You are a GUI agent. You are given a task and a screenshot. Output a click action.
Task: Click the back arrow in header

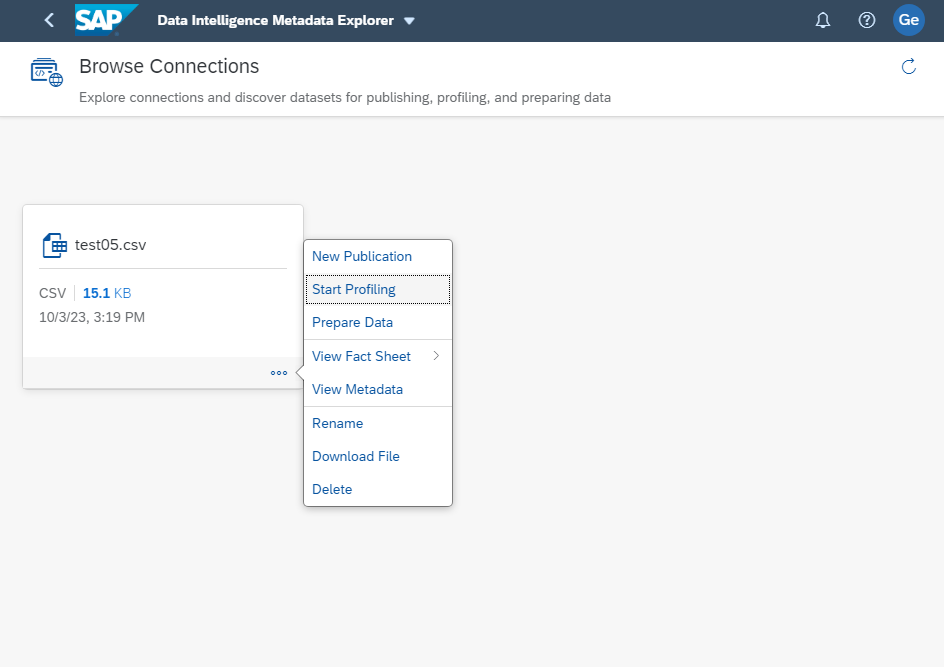pyautogui.click(x=49, y=21)
